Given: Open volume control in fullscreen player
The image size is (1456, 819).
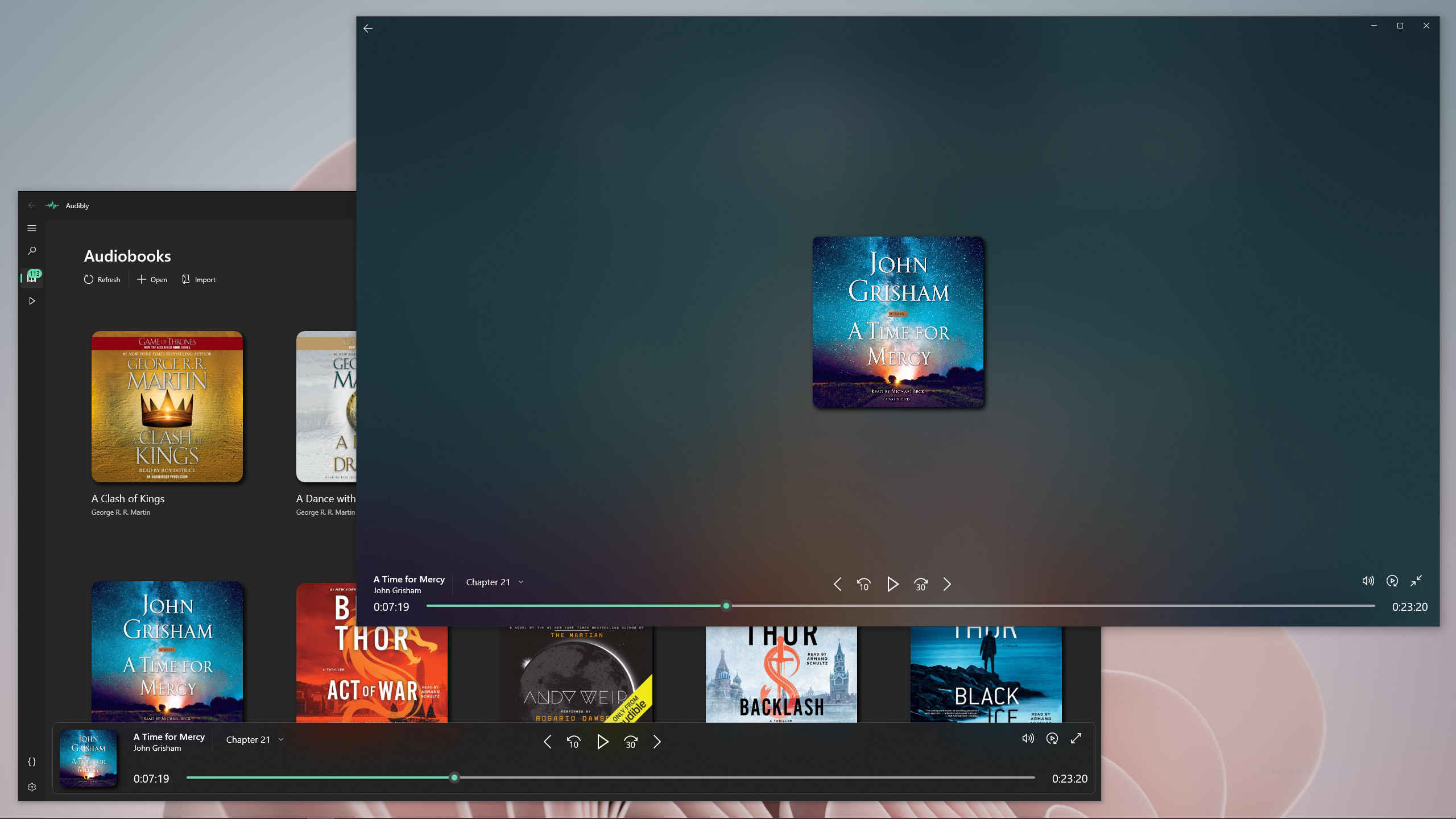Looking at the screenshot, I should coord(1368,581).
